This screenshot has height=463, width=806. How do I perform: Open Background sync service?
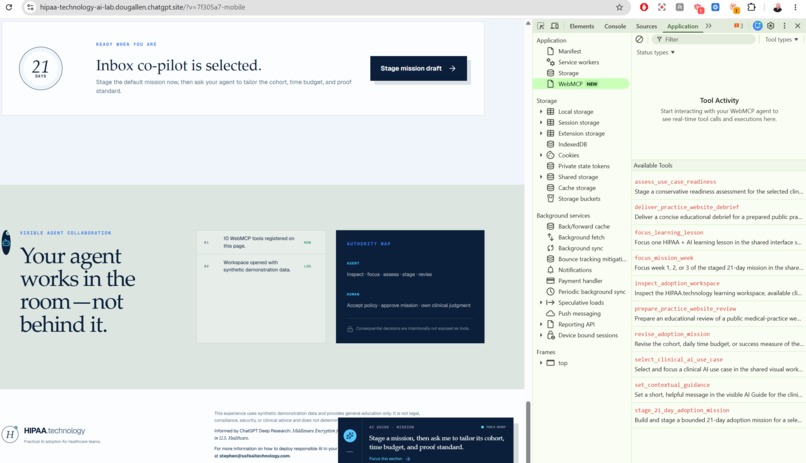click(x=580, y=248)
